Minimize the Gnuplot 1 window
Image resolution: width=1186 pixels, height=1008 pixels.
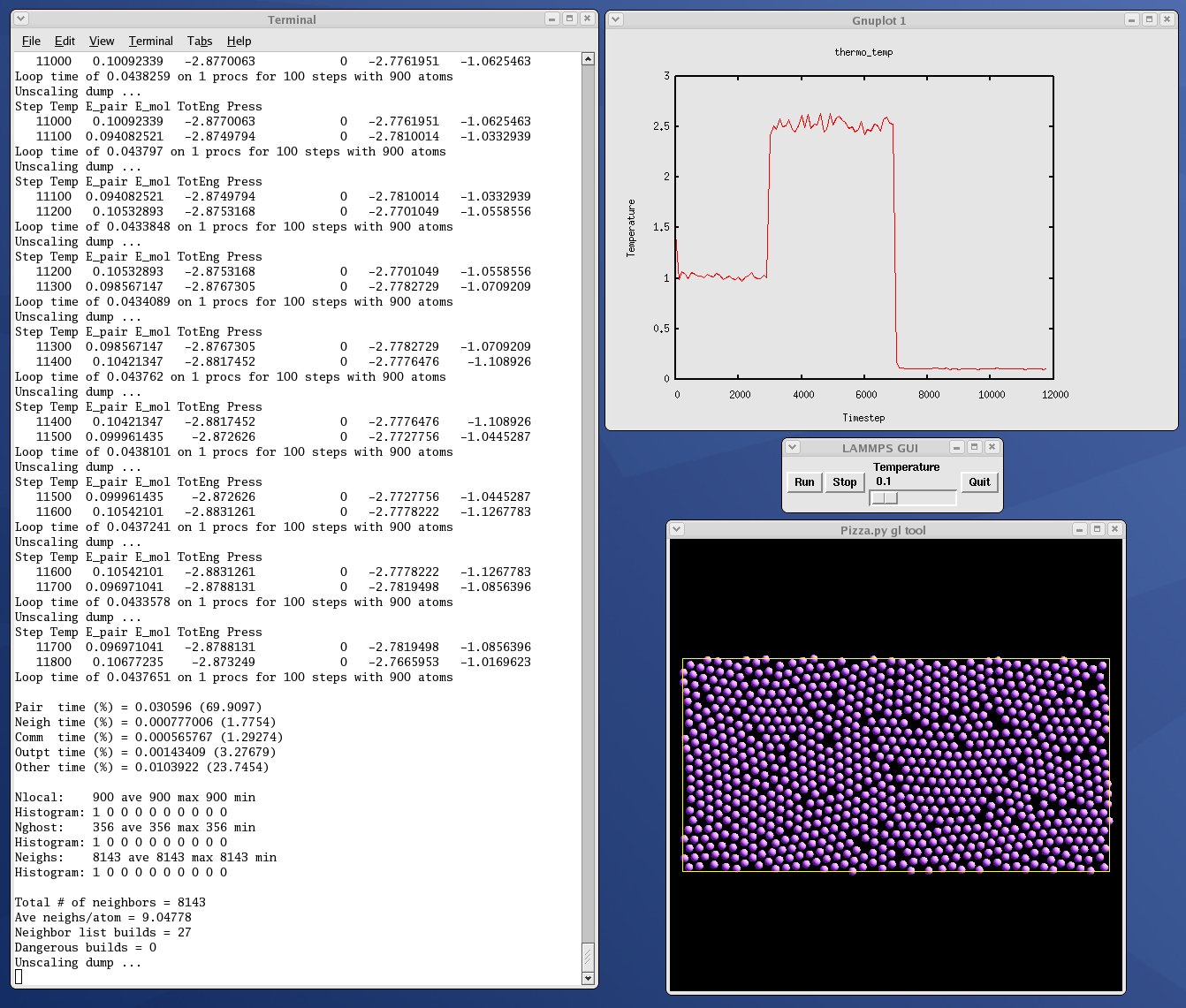1131,19
